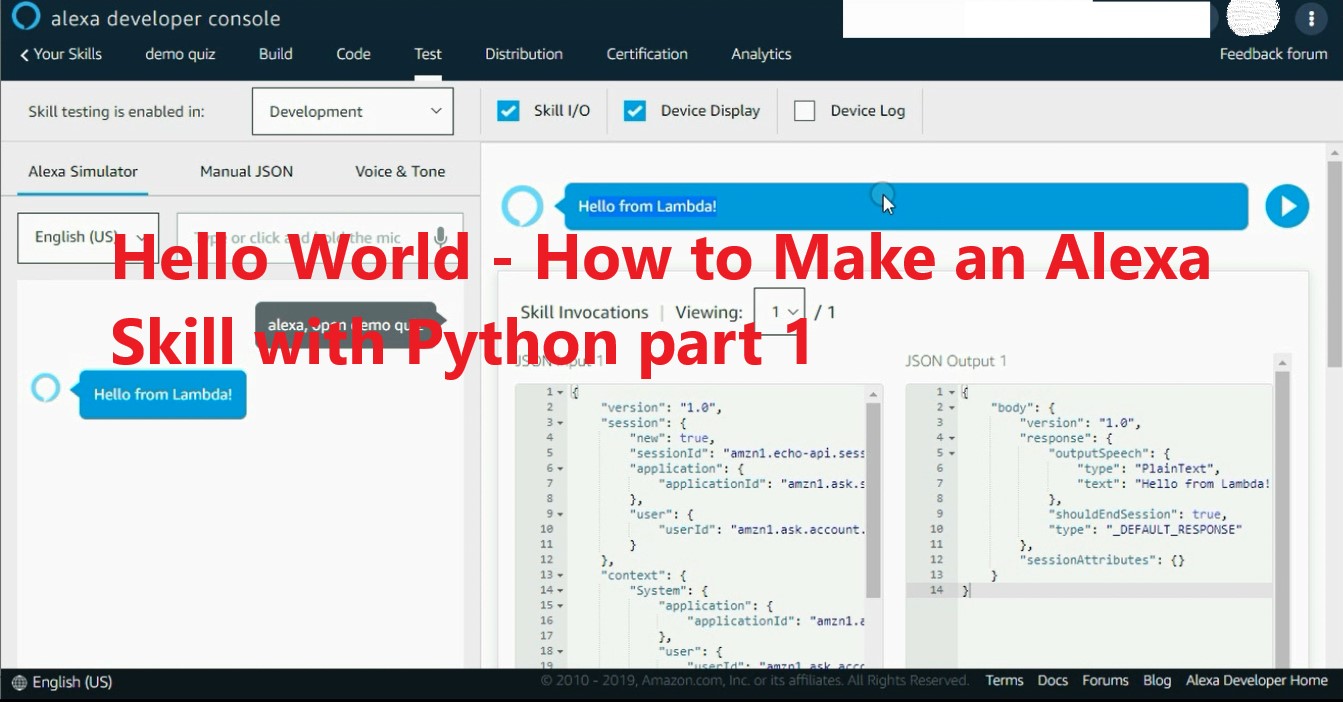Open the vertical dots menu top right
This screenshot has width=1343, height=702.
pos(1311,18)
